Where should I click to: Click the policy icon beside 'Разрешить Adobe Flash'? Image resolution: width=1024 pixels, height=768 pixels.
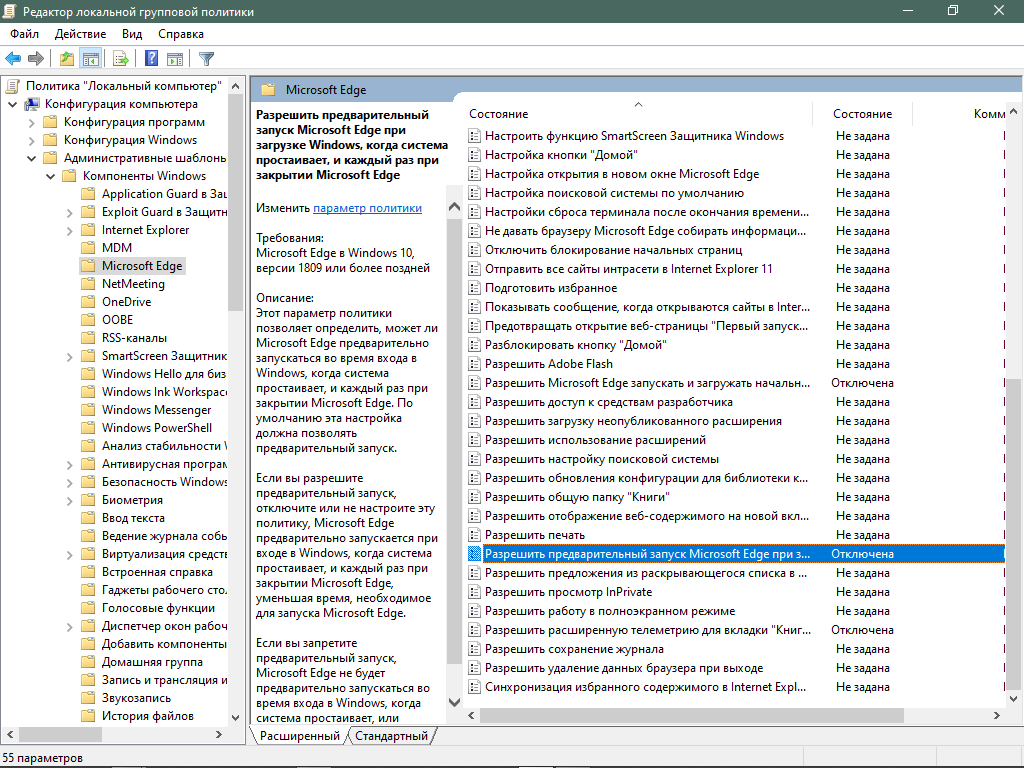click(x=474, y=364)
